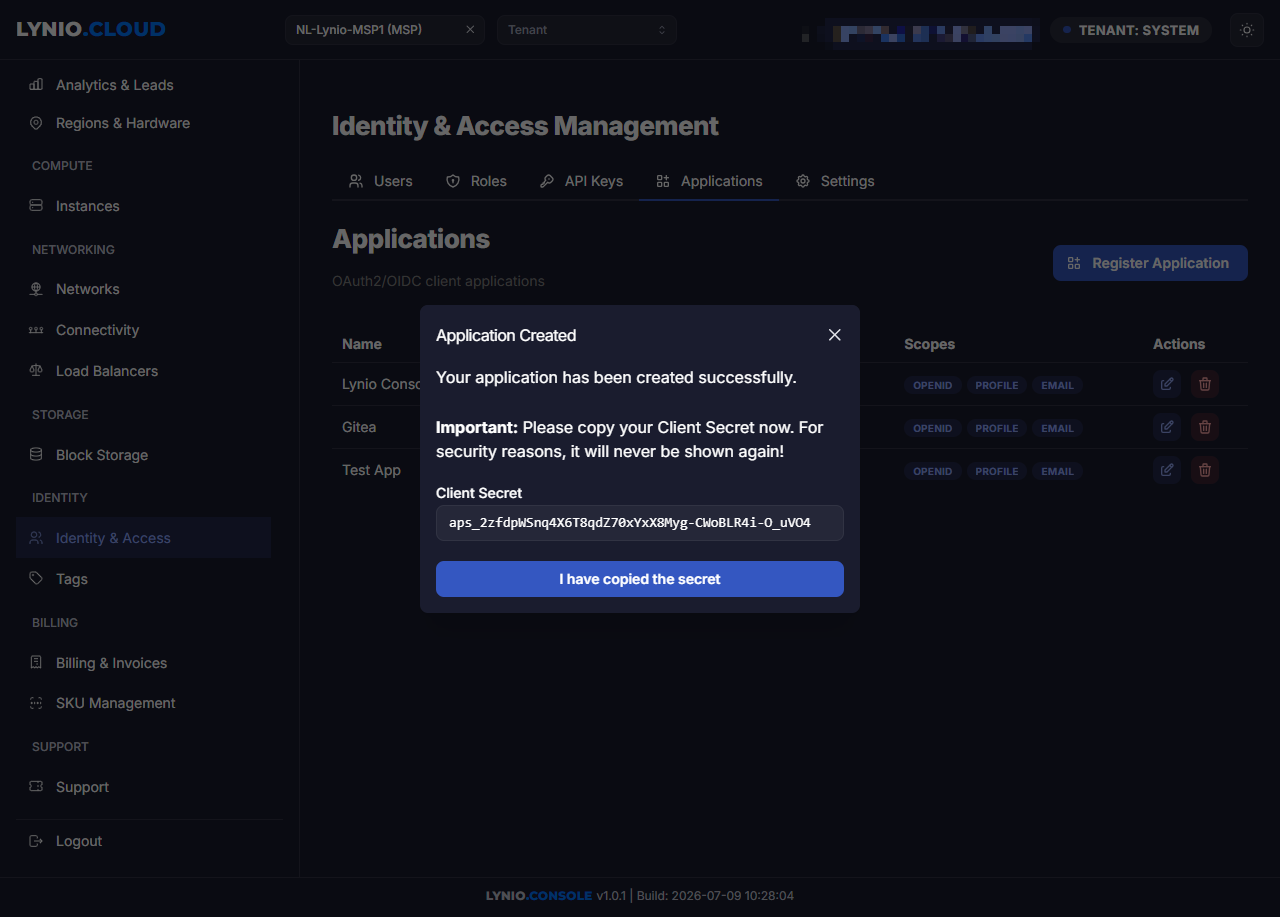This screenshot has height=917, width=1280.
Task: Edit the Test App application
Action: point(1167,470)
